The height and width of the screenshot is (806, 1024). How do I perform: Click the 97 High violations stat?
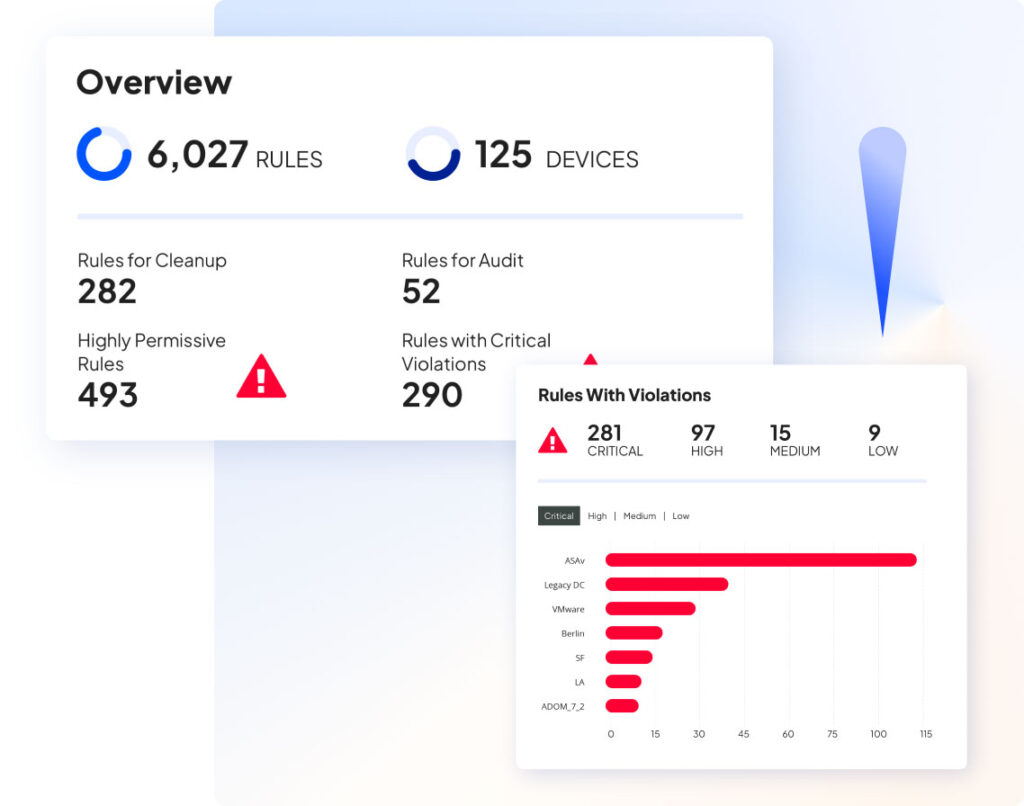pyautogui.click(x=703, y=440)
